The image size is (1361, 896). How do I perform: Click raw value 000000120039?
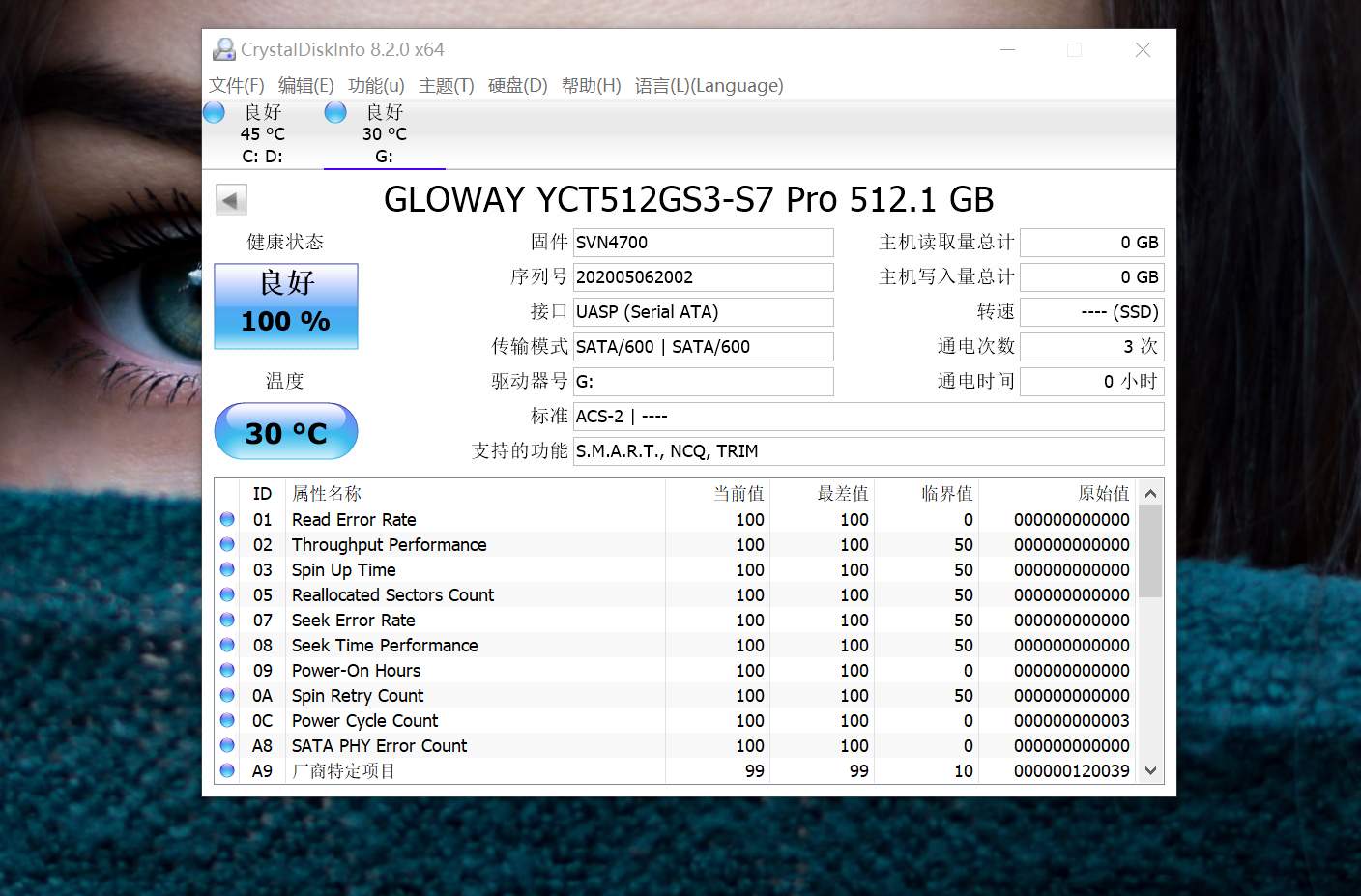(x=1071, y=770)
